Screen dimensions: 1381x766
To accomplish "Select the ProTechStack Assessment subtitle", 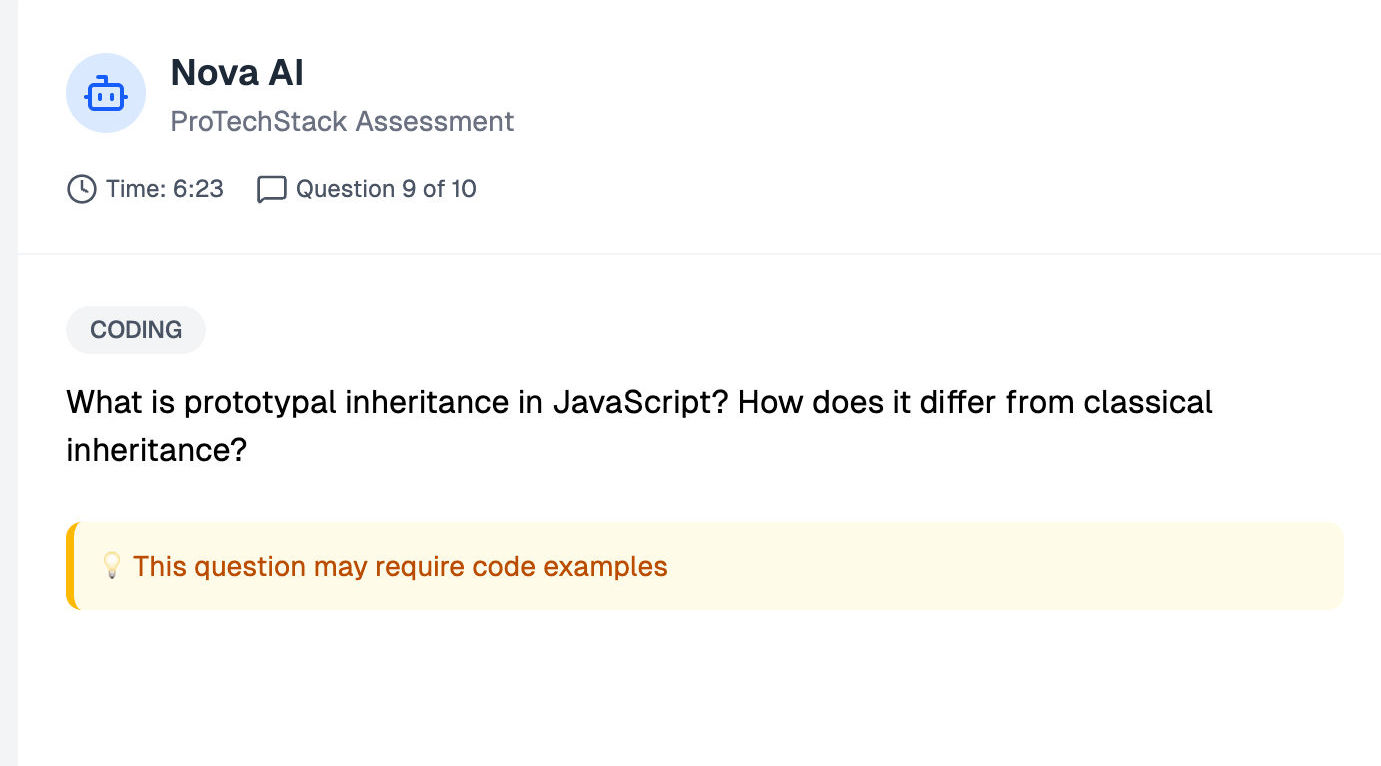I will (342, 122).
